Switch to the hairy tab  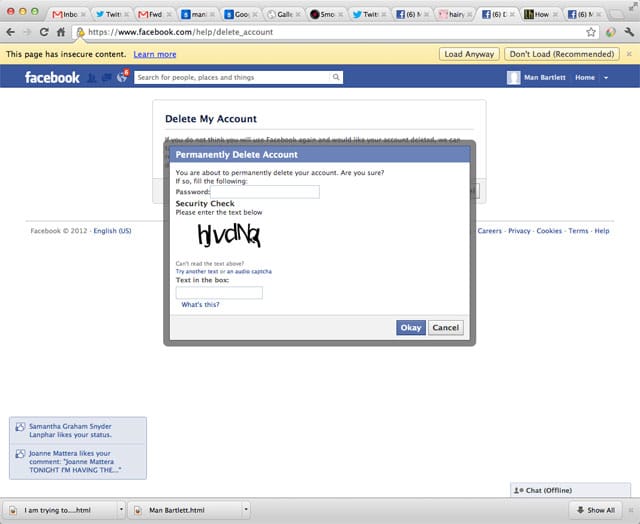click(452, 14)
